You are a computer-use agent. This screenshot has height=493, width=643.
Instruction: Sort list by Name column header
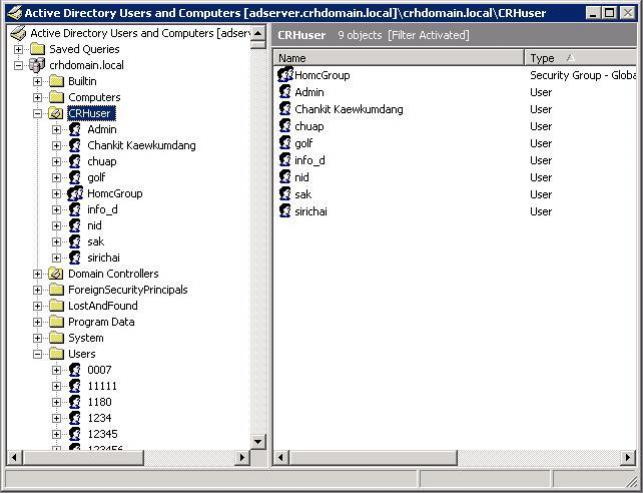click(399, 58)
